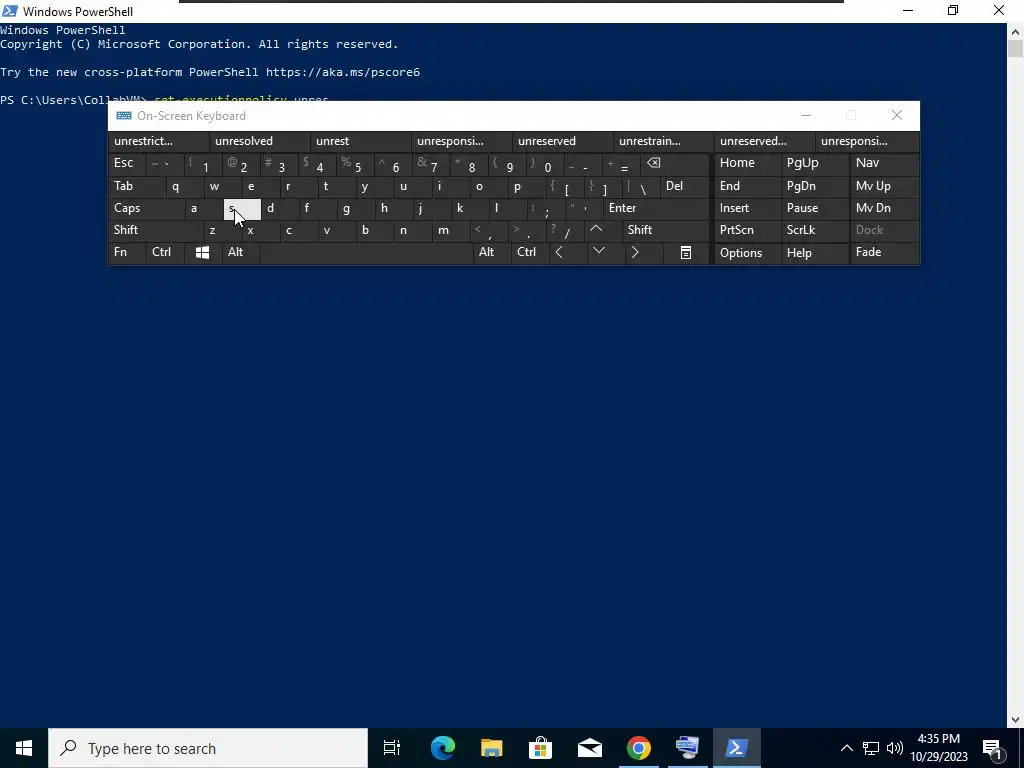Tap the context menu key on the keyboard
Image resolution: width=1024 pixels, height=768 pixels.
685,252
